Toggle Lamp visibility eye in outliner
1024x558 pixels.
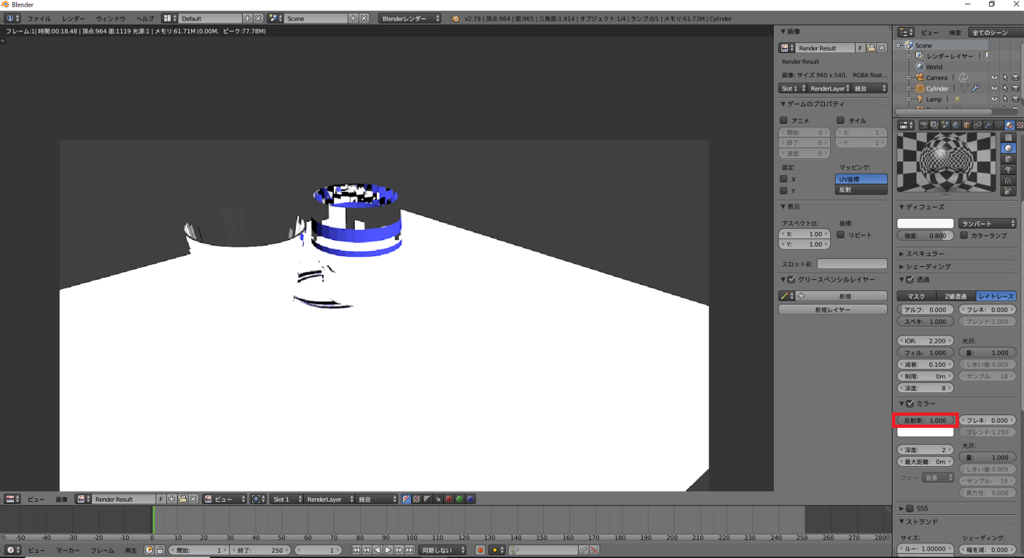(994, 99)
